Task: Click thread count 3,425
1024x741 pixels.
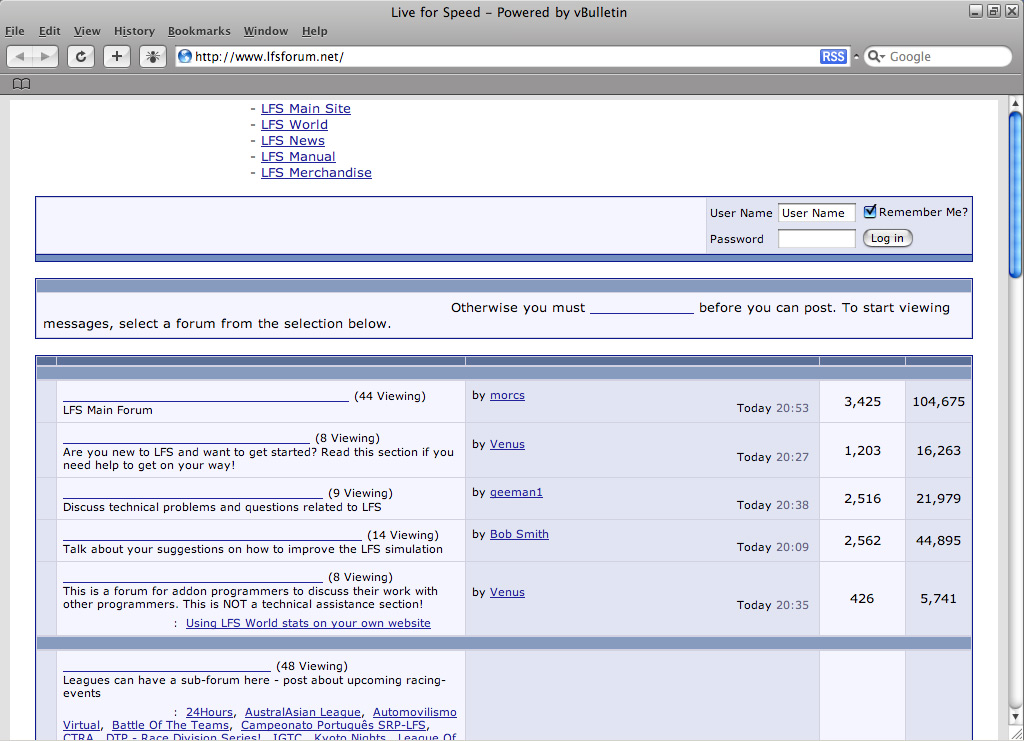Action: click(862, 402)
